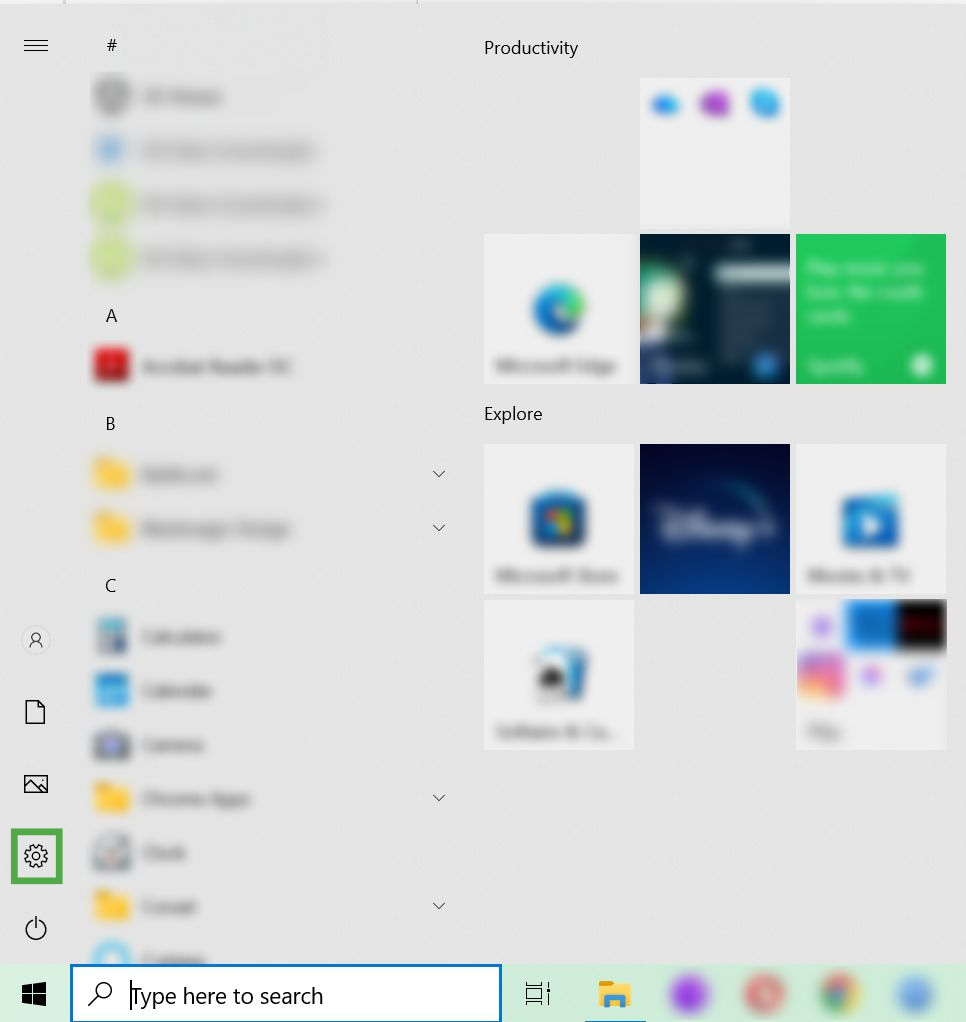Click the letter C section header

111,585
